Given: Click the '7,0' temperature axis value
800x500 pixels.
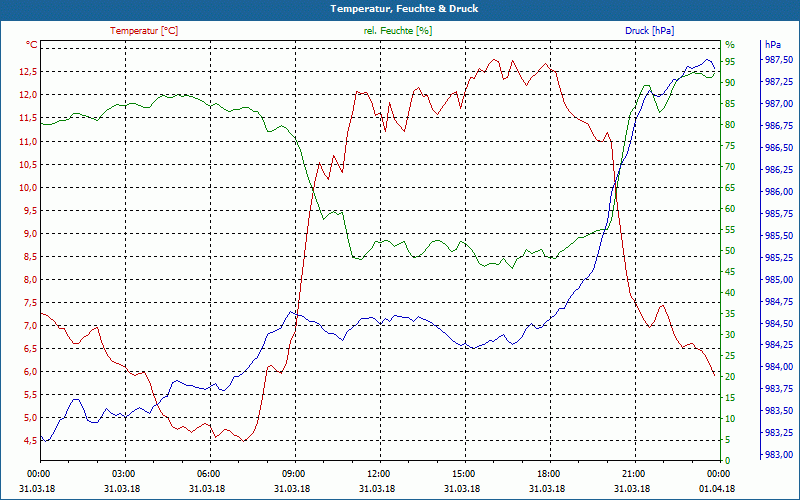Looking at the screenshot, I should (30, 326).
